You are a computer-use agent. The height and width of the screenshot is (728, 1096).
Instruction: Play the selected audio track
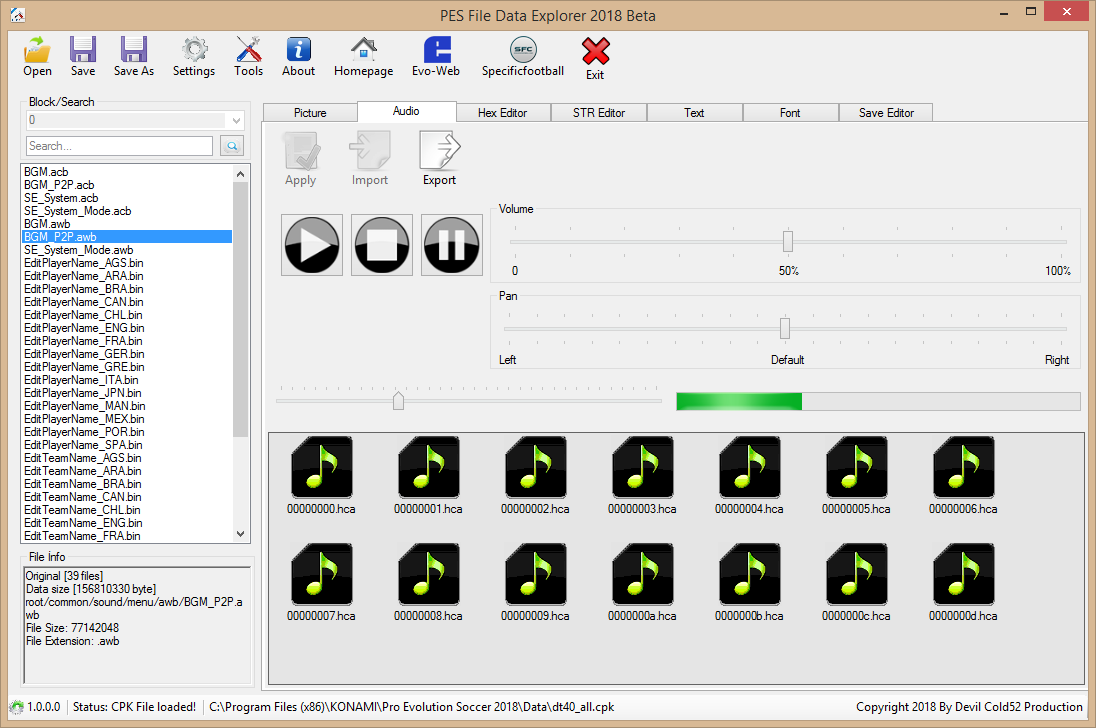(x=311, y=244)
